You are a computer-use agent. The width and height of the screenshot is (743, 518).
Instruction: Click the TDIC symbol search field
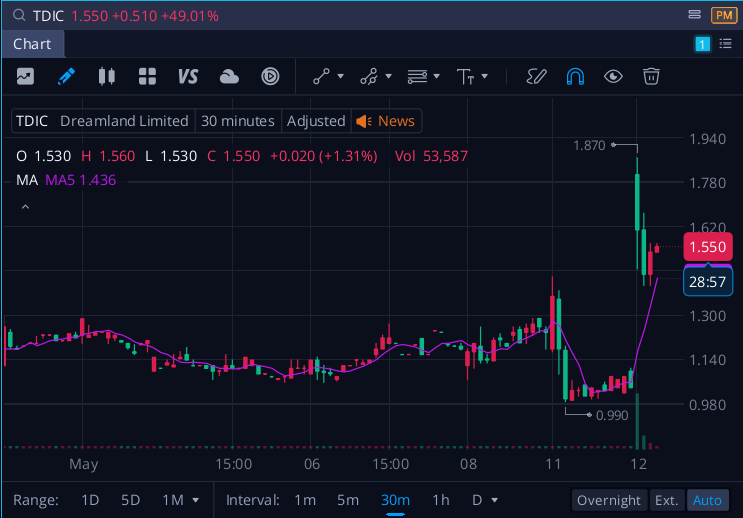(x=48, y=16)
